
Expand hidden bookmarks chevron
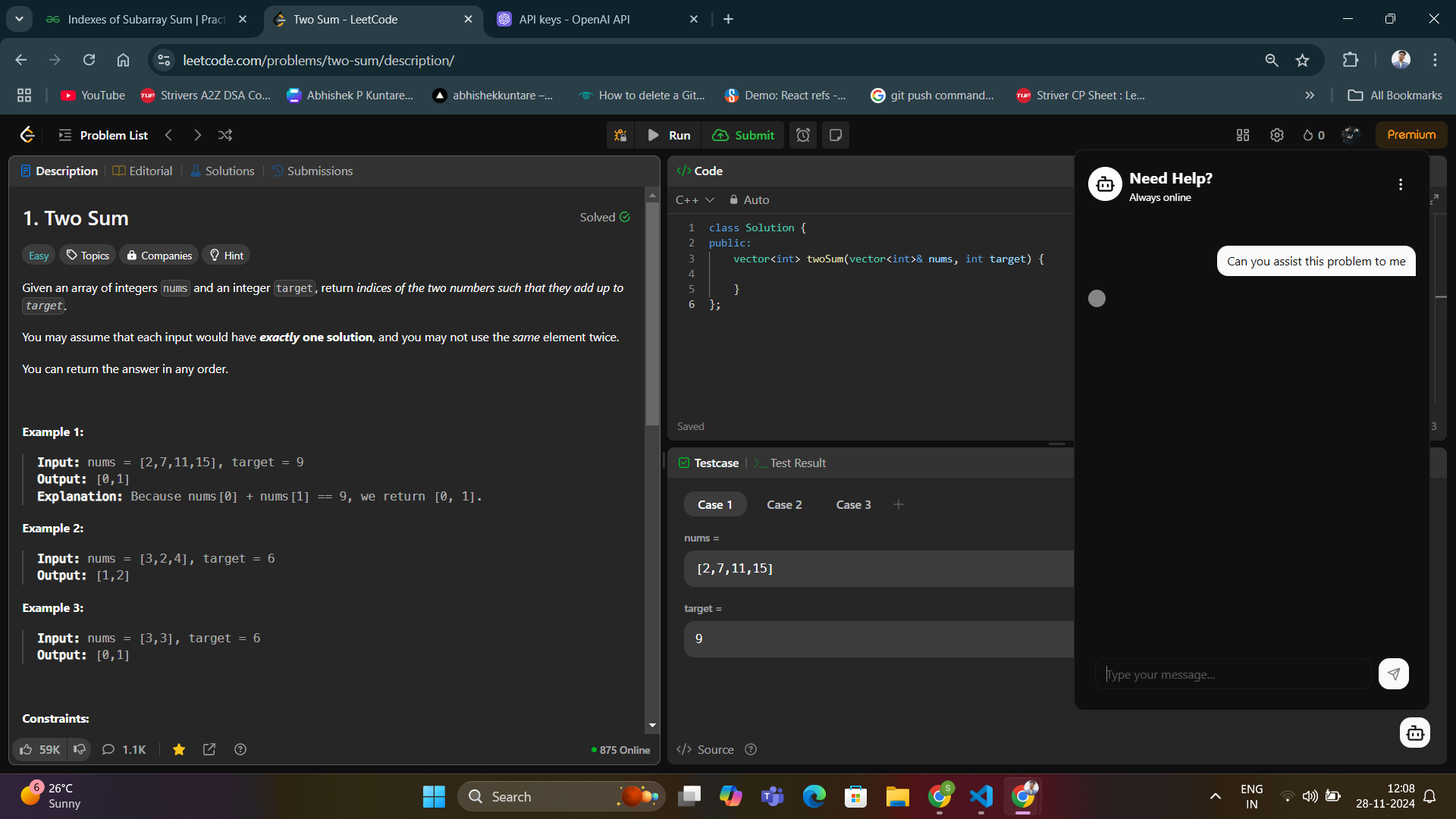point(1310,96)
